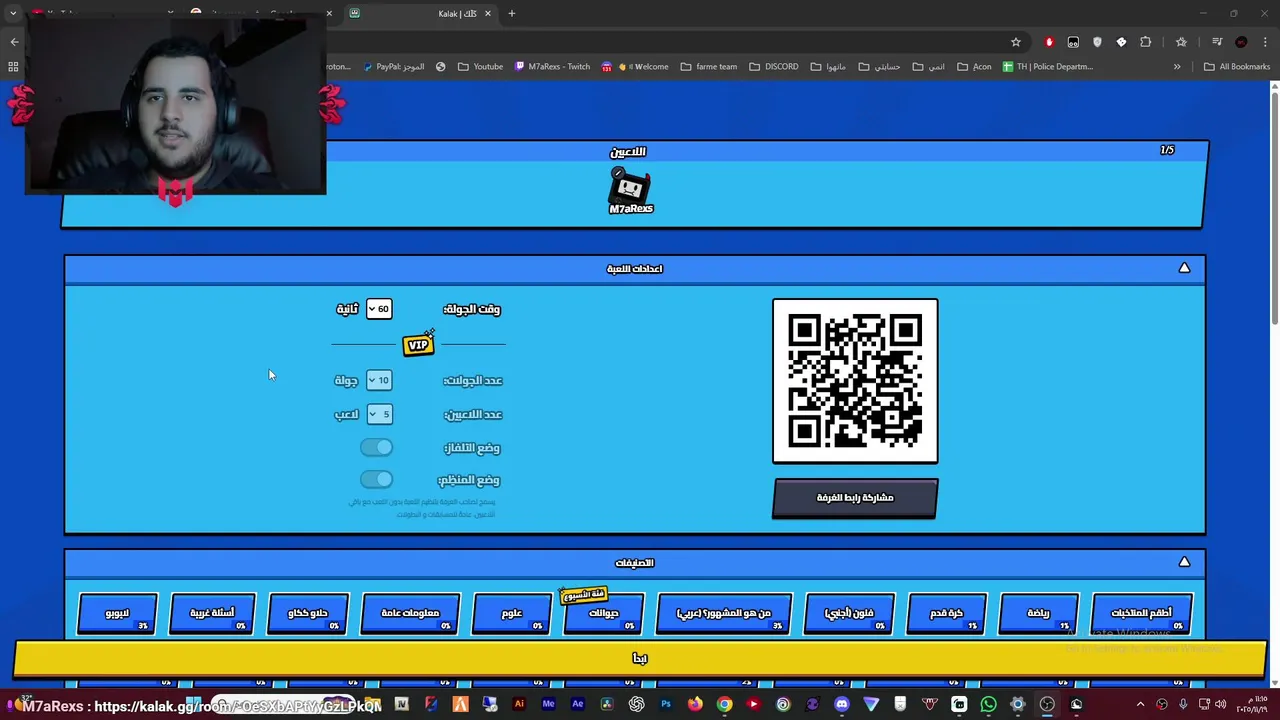Select the أسئلة غريبة category card
1280x720 pixels.
coord(212,613)
